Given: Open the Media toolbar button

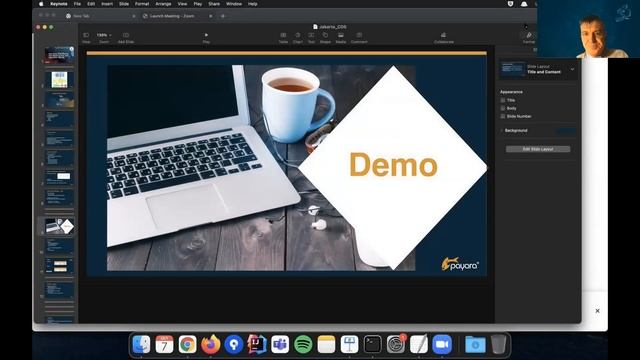Looking at the screenshot, I should [x=341, y=38].
